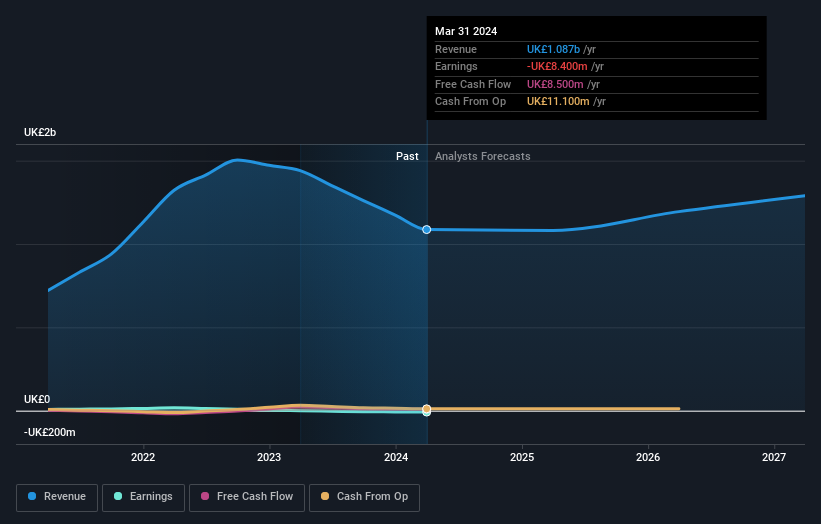Screen dimensions: 821x524
Task: Click the 2026 x-axis label
Action: click(648, 457)
